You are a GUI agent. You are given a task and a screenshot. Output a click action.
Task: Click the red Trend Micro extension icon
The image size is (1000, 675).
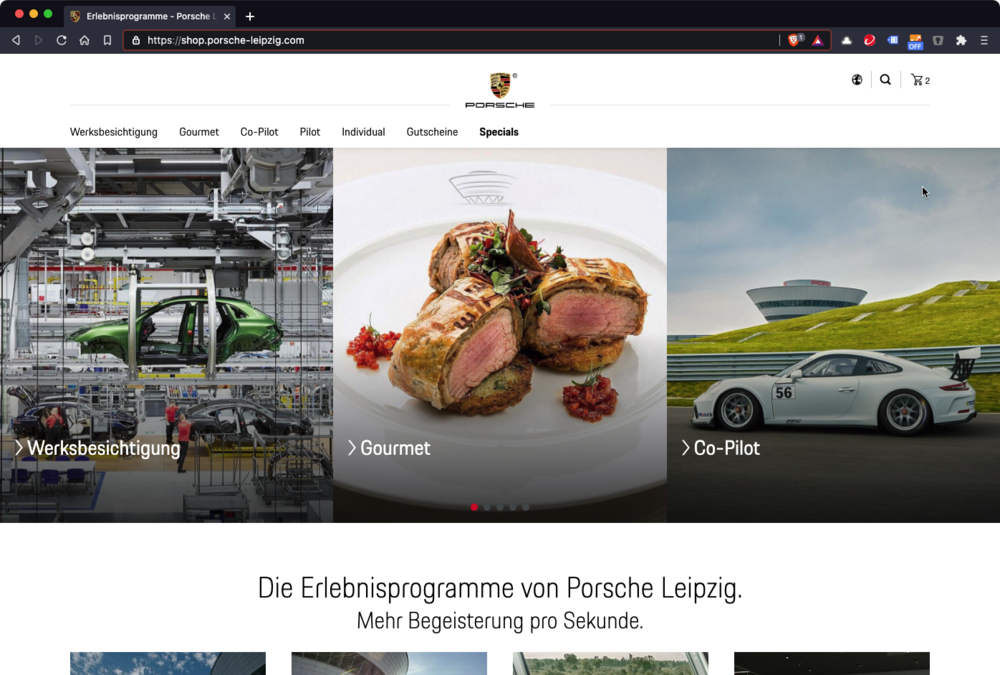click(x=869, y=40)
